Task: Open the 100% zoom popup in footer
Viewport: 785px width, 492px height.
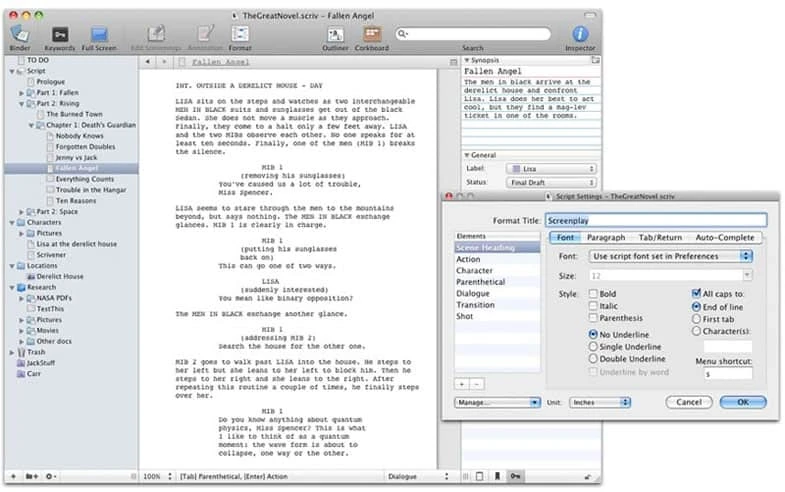Action: [157, 476]
